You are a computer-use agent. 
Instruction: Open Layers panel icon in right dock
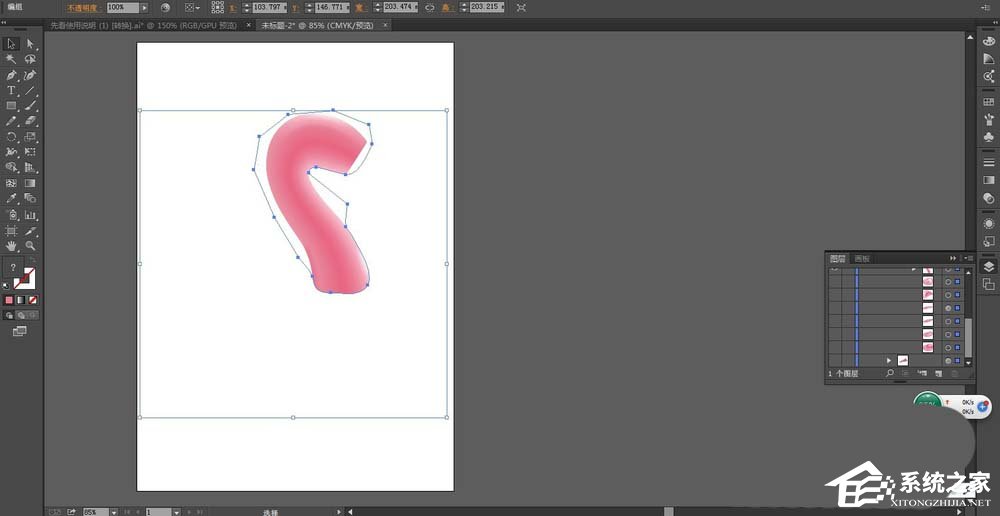coord(989,267)
